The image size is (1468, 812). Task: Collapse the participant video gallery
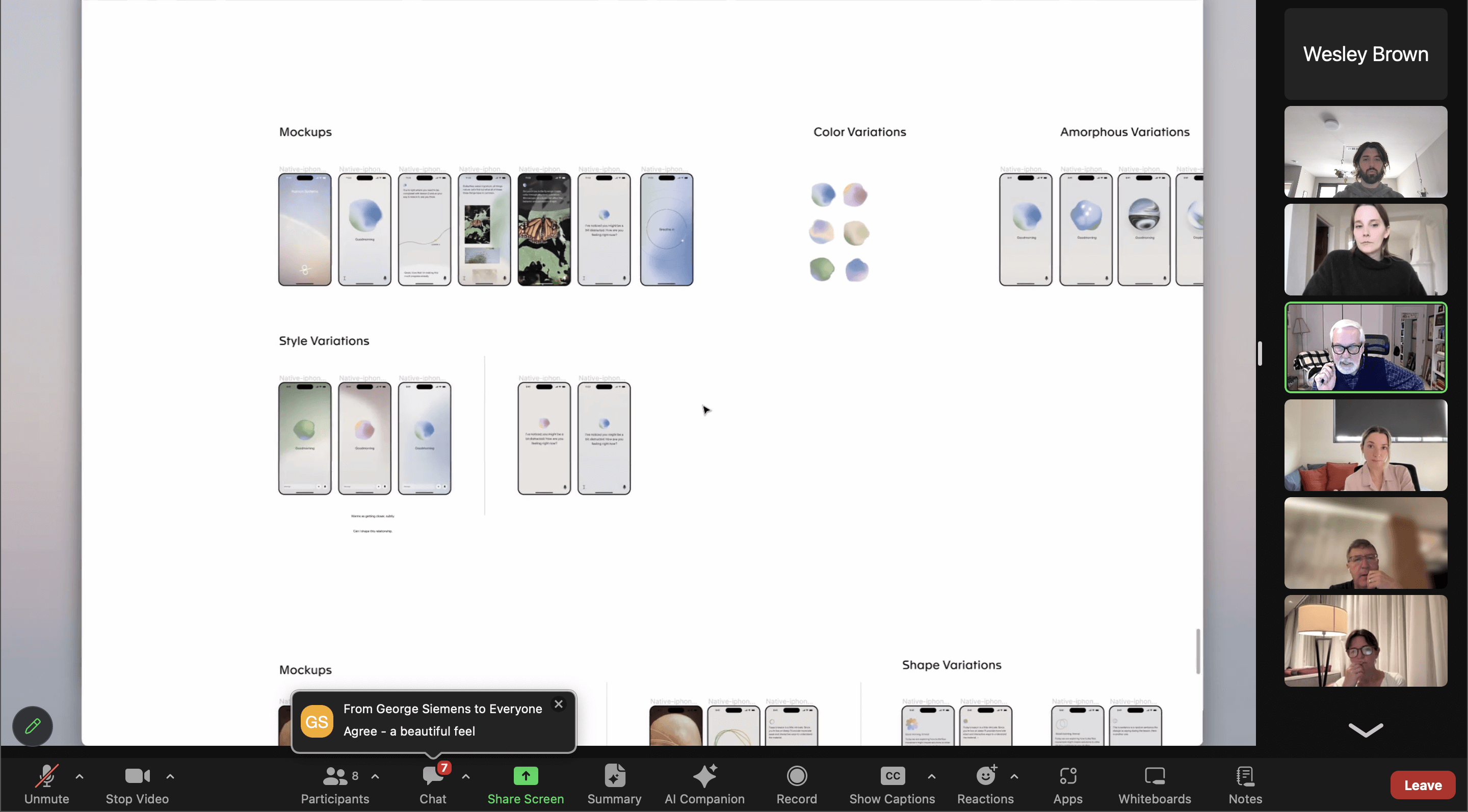1366,730
